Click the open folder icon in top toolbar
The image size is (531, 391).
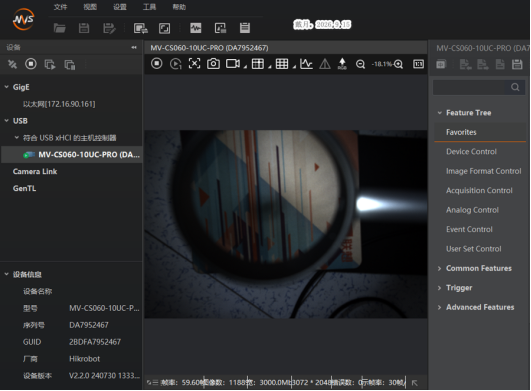pyautogui.click(x=60, y=28)
